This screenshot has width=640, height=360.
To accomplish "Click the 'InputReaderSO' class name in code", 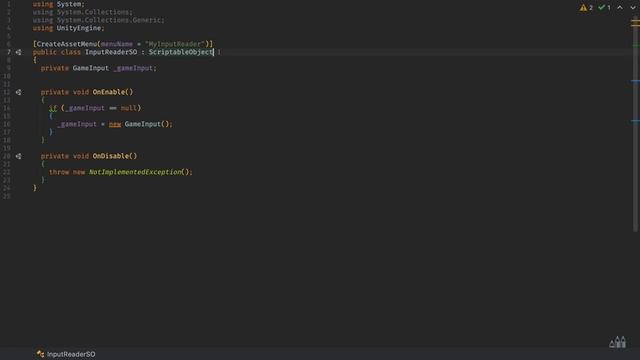I will (x=111, y=52).
